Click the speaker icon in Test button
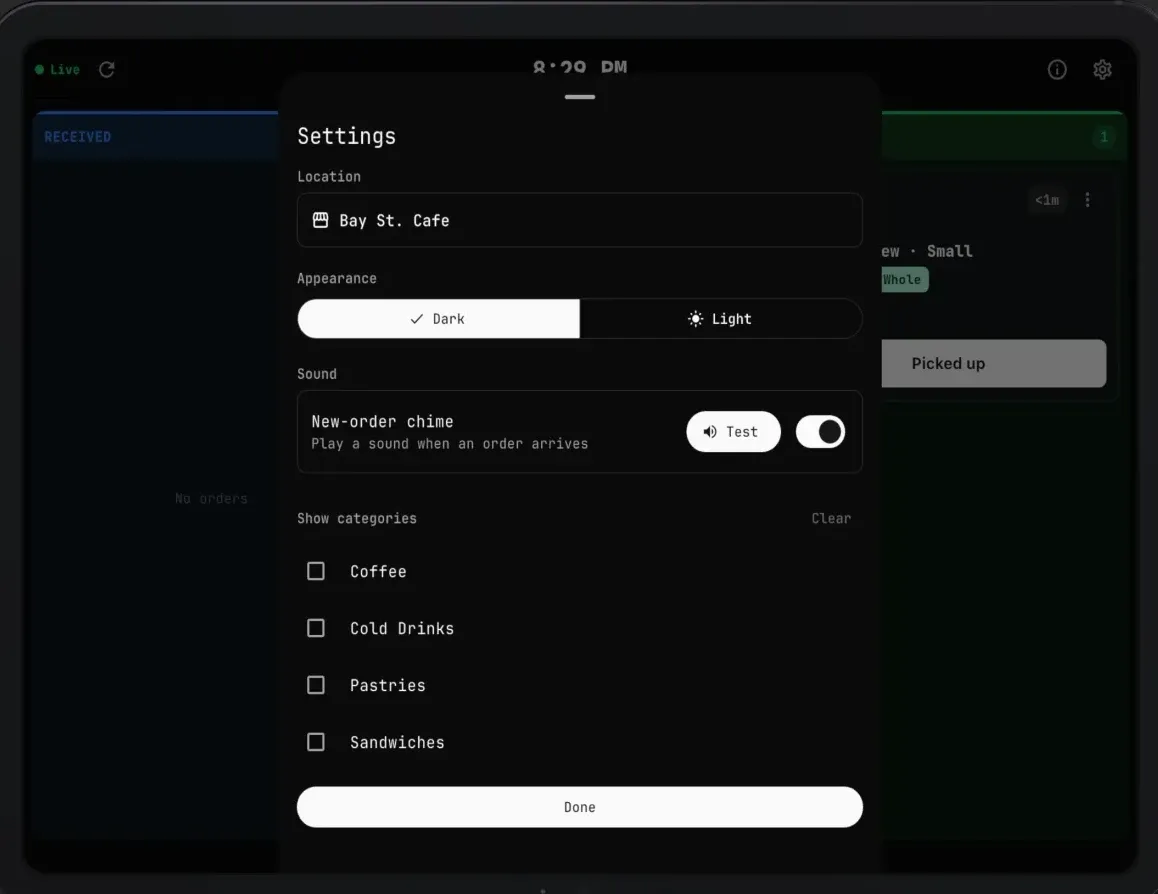The height and width of the screenshot is (894, 1158). click(710, 432)
